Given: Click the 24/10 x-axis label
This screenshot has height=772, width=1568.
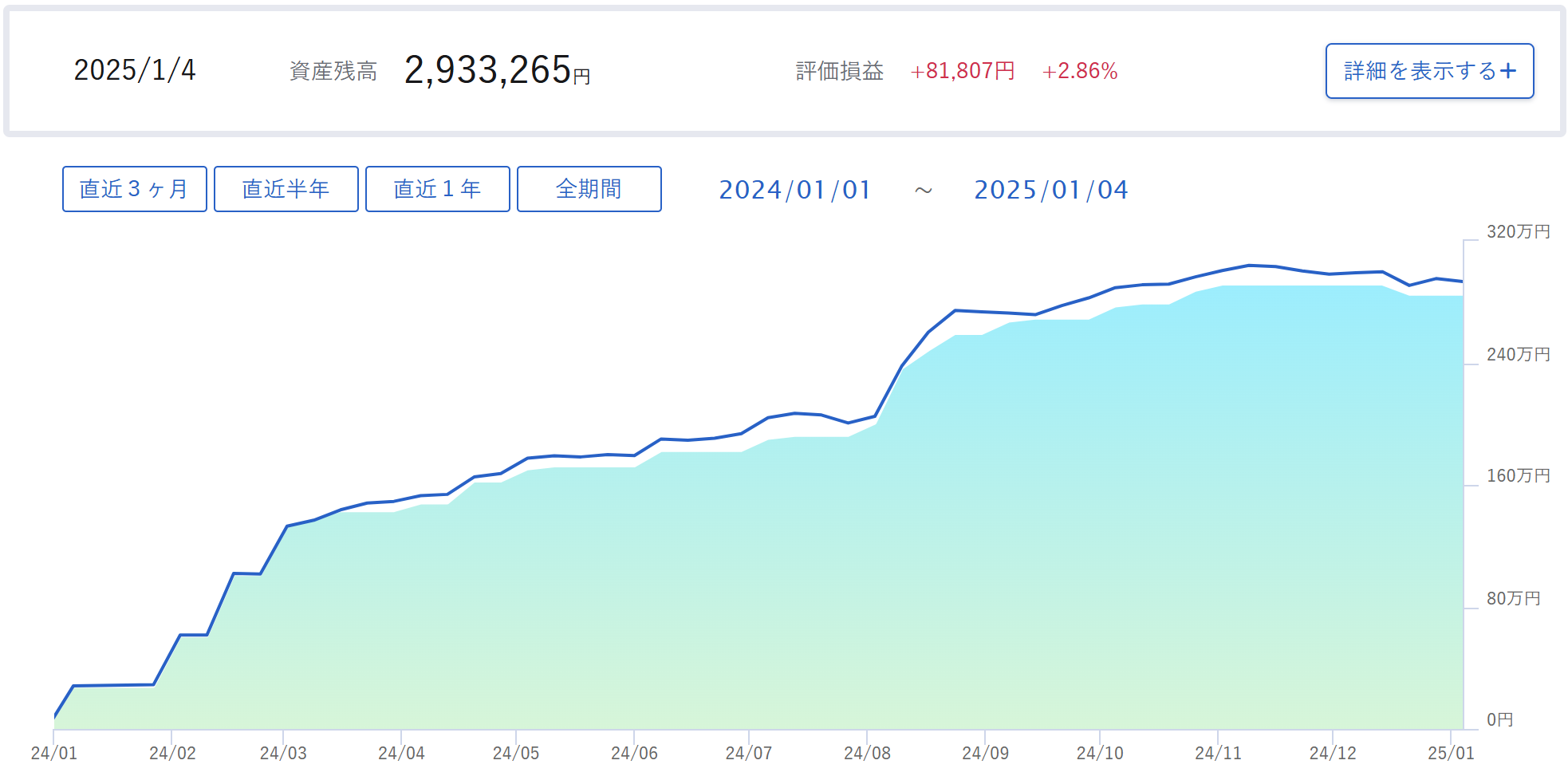Looking at the screenshot, I should point(1100,753).
